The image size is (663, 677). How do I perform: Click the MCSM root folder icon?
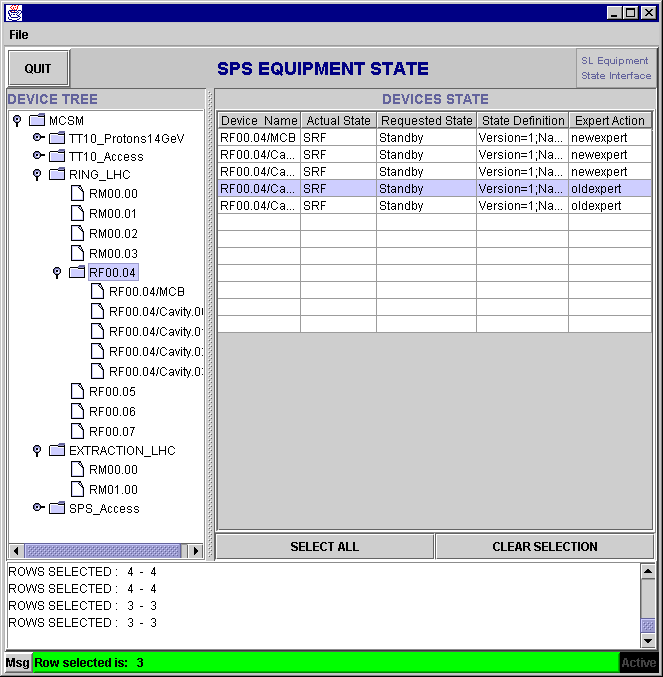coord(37,120)
